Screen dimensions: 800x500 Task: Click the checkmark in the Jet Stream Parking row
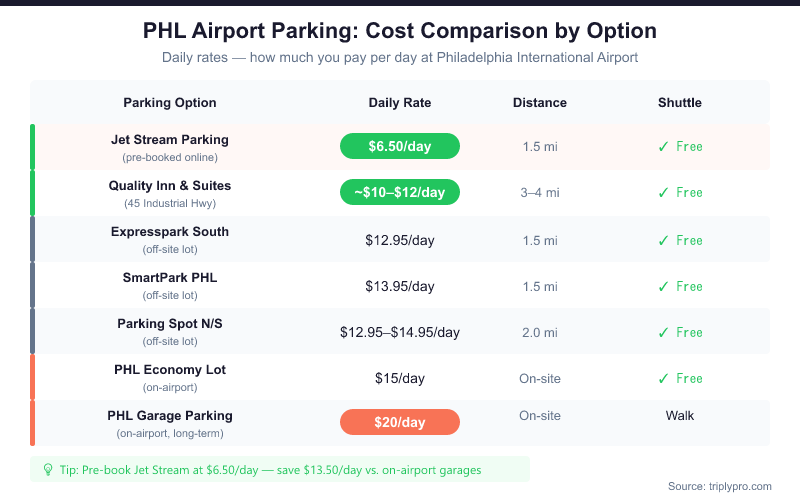click(663, 146)
